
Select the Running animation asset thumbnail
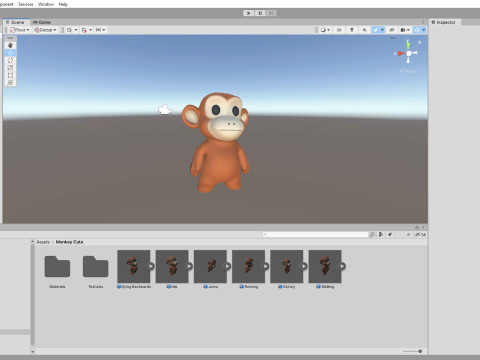click(248, 266)
